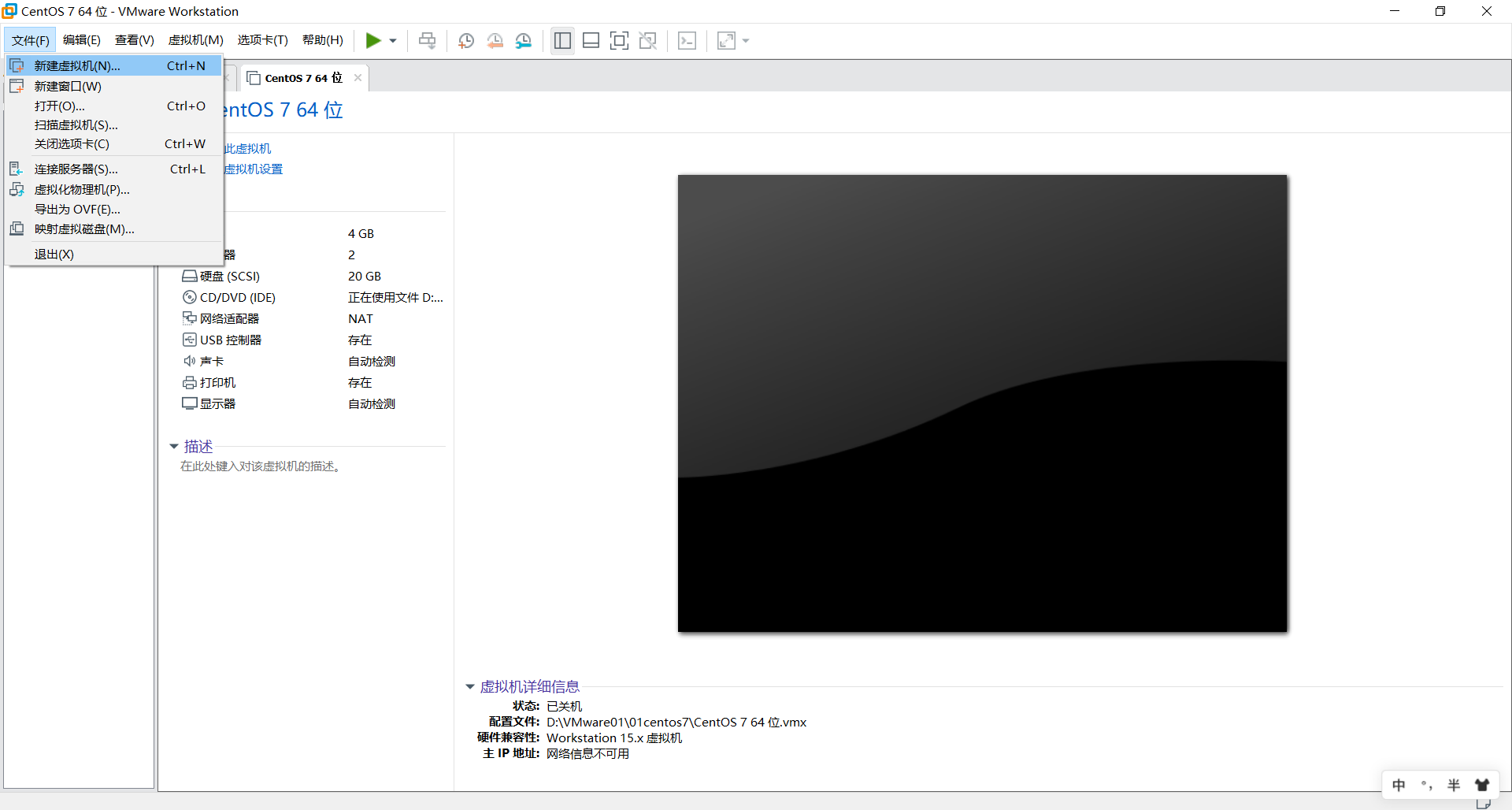Open the 文件(F) menu
This screenshot has width=1512, height=810.
(30, 40)
